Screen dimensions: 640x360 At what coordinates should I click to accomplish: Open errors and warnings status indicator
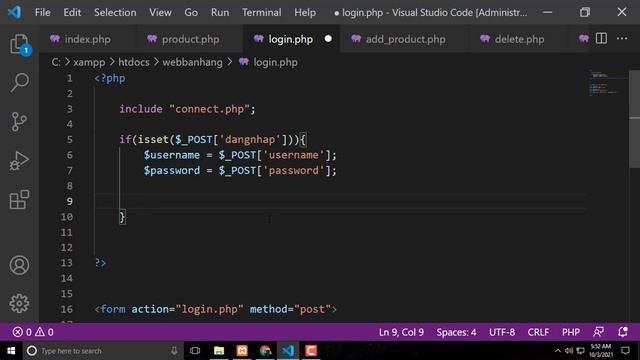pyautogui.click(x=33, y=332)
